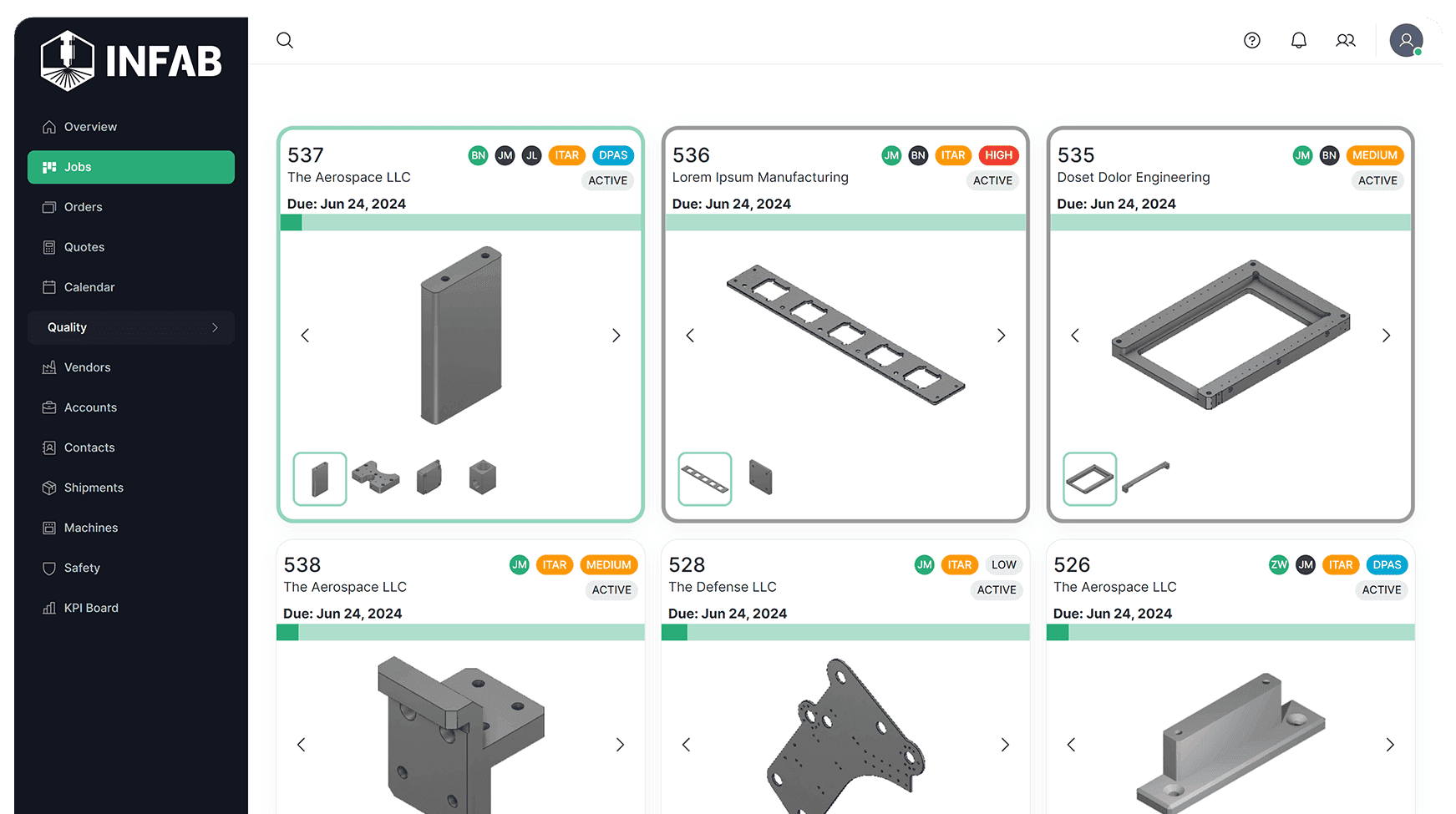Open Calendar in the sidebar
This screenshot has height=814, width=1456.
click(x=131, y=287)
